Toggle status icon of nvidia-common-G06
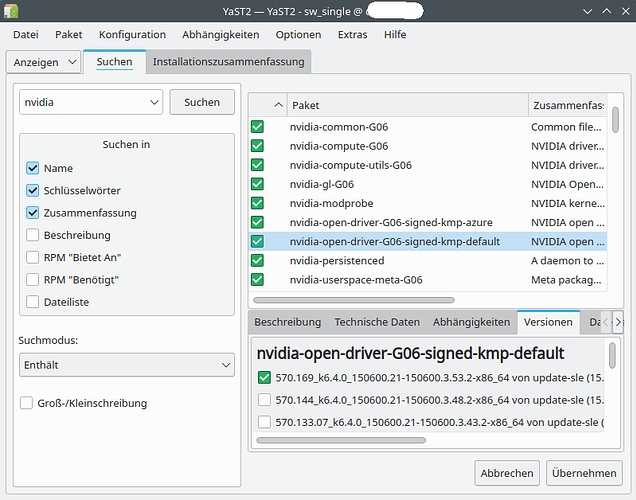The height and width of the screenshot is (500, 636). click(x=257, y=127)
